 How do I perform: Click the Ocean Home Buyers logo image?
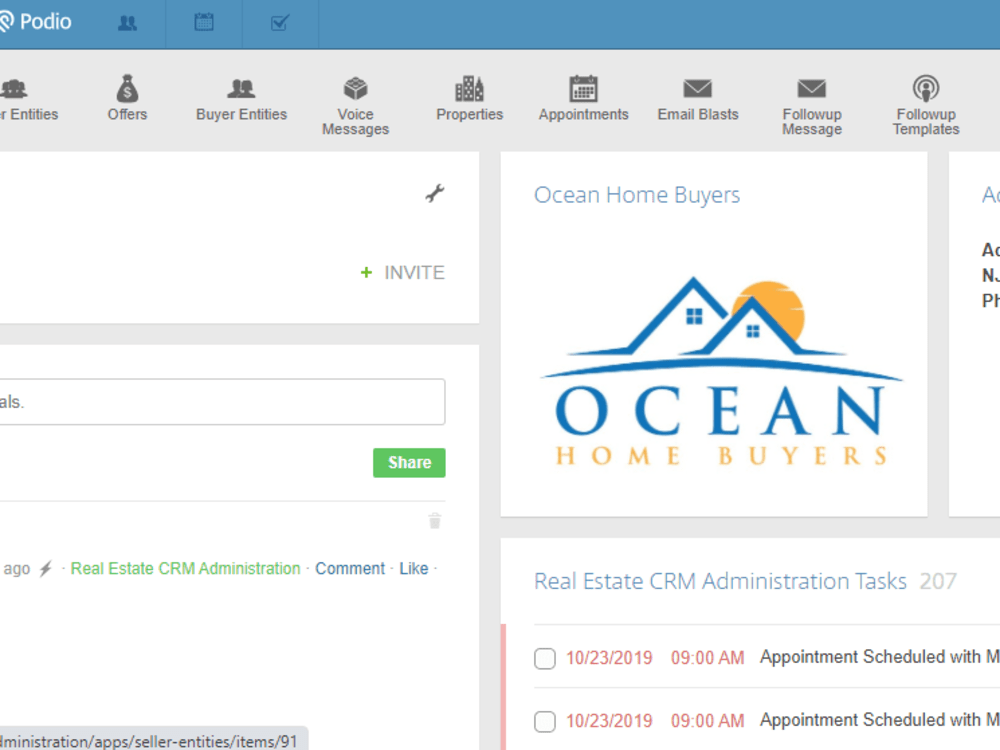pos(720,372)
